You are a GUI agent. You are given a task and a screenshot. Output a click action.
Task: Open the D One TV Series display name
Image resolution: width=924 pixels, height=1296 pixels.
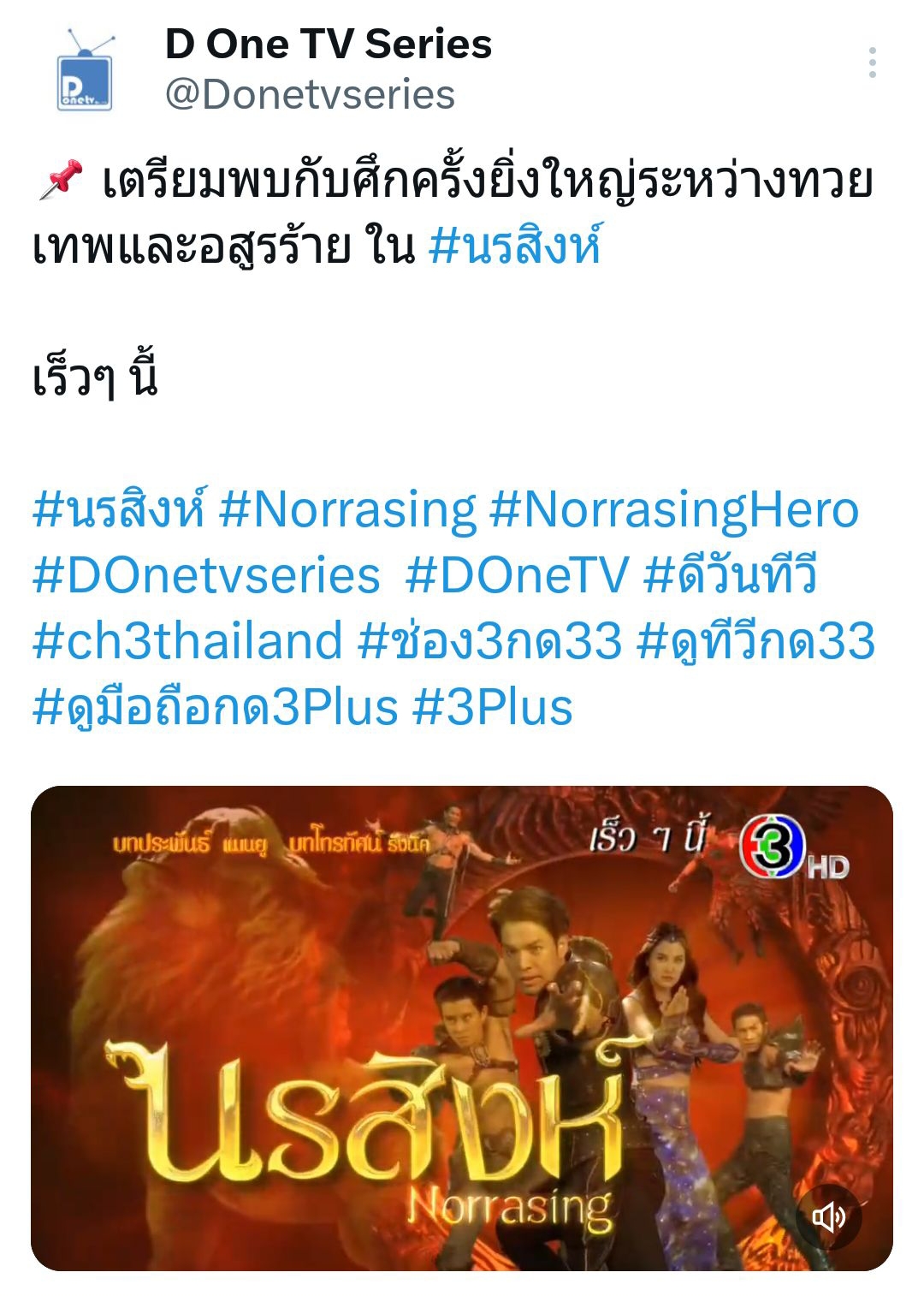(329, 45)
